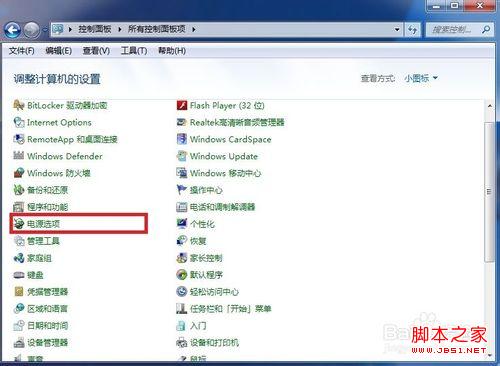Open the 轻松访问中心 link

click(x=214, y=292)
